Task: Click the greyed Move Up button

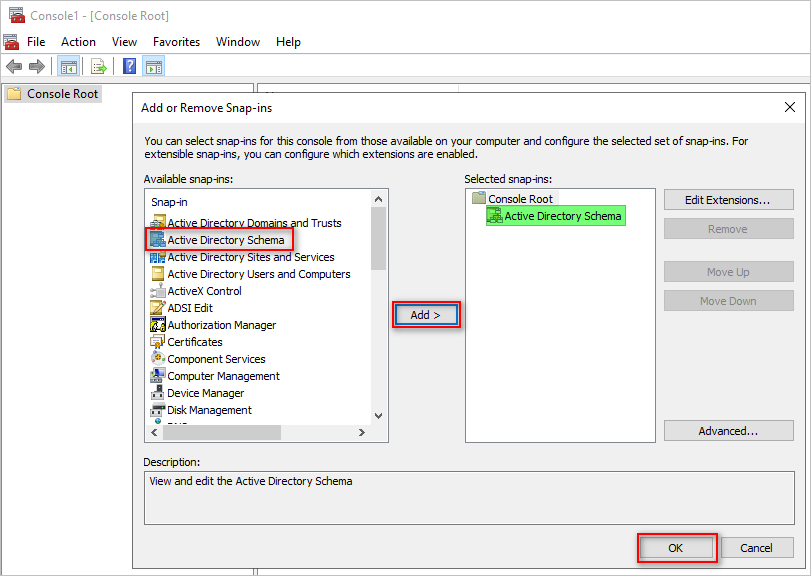Action: [x=728, y=271]
